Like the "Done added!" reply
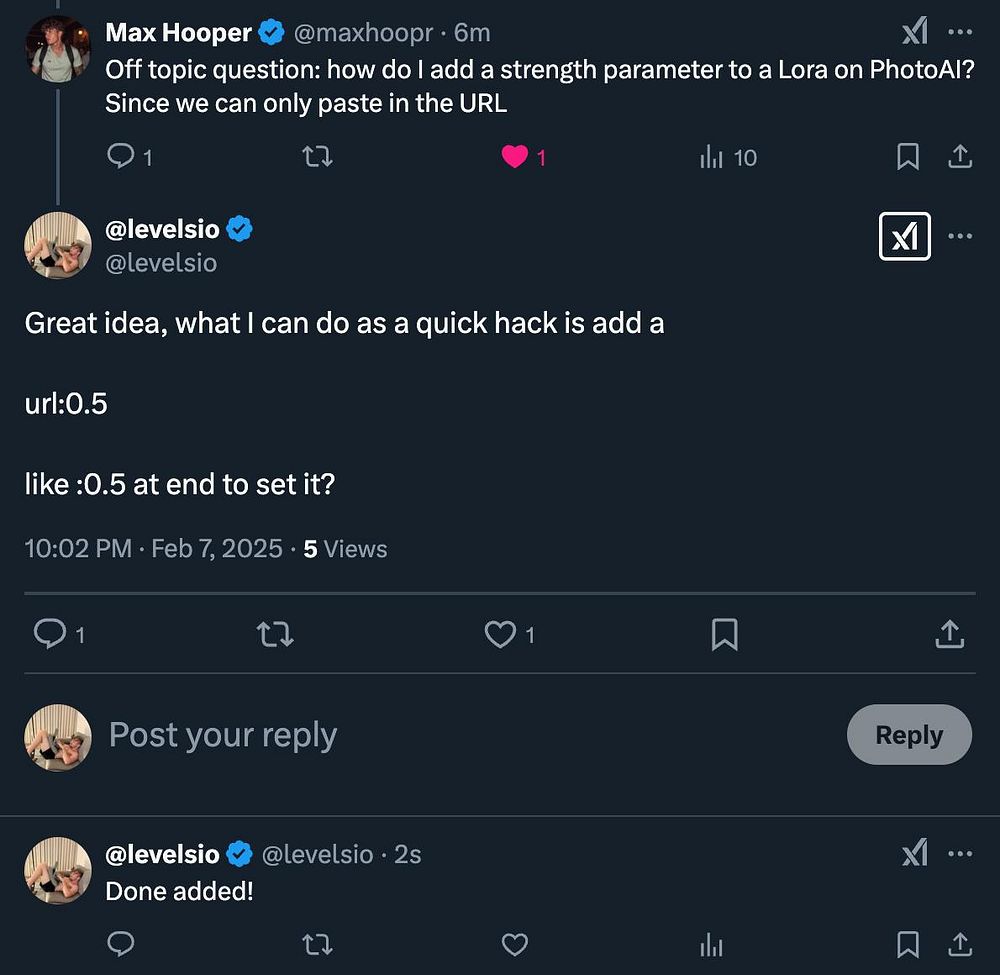The height and width of the screenshot is (975, 1000). coord(514,944)
